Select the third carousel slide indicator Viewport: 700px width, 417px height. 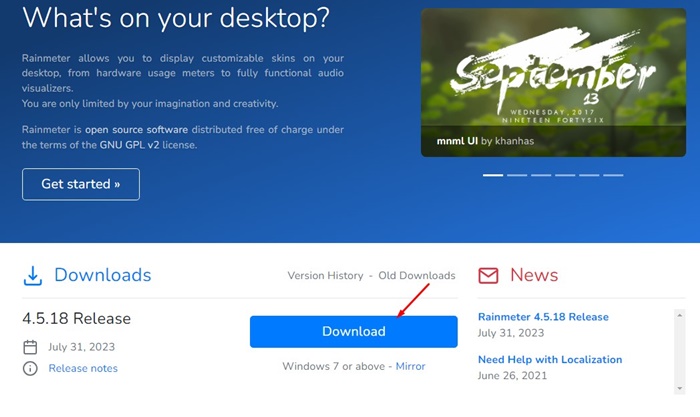pyautogui.click(x=541, y=175)
